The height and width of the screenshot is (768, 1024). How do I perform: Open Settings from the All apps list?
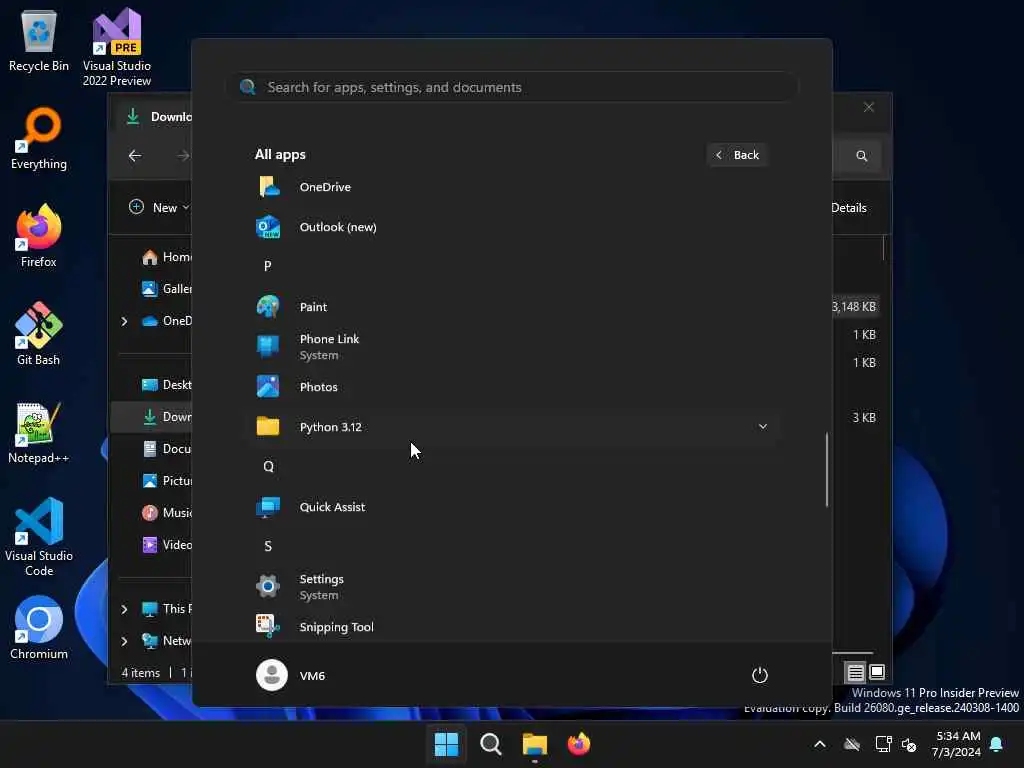pos(513,586)
